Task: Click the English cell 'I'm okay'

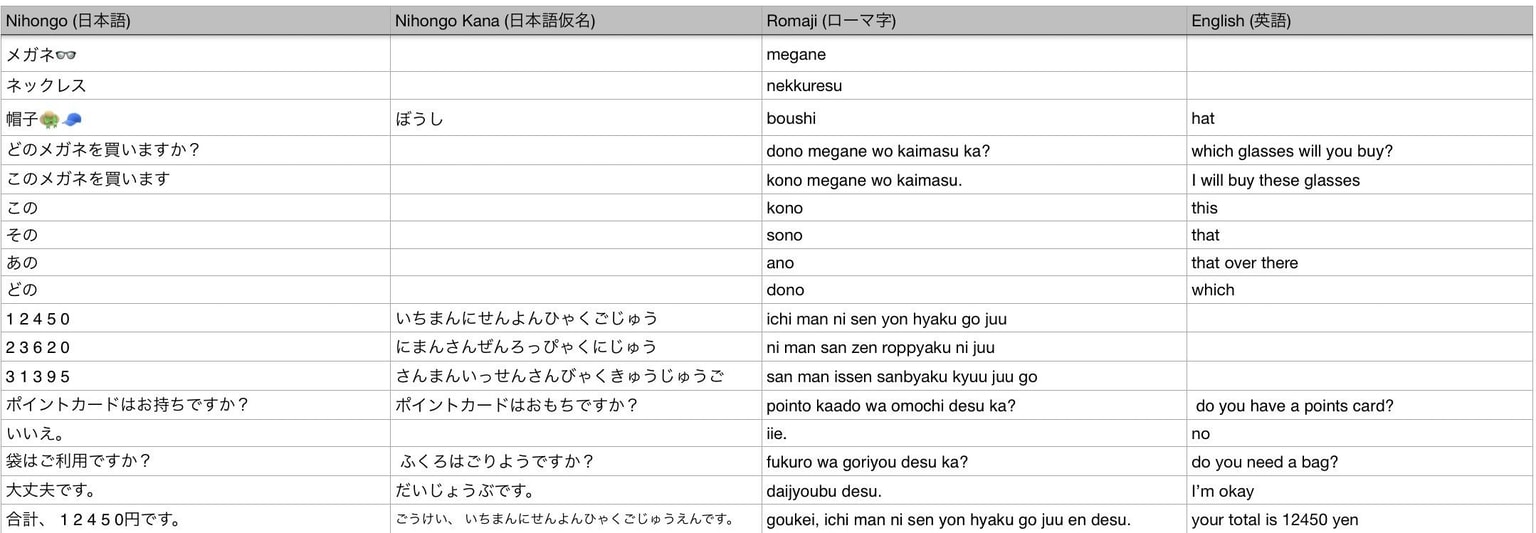Action: point(1360,491)
